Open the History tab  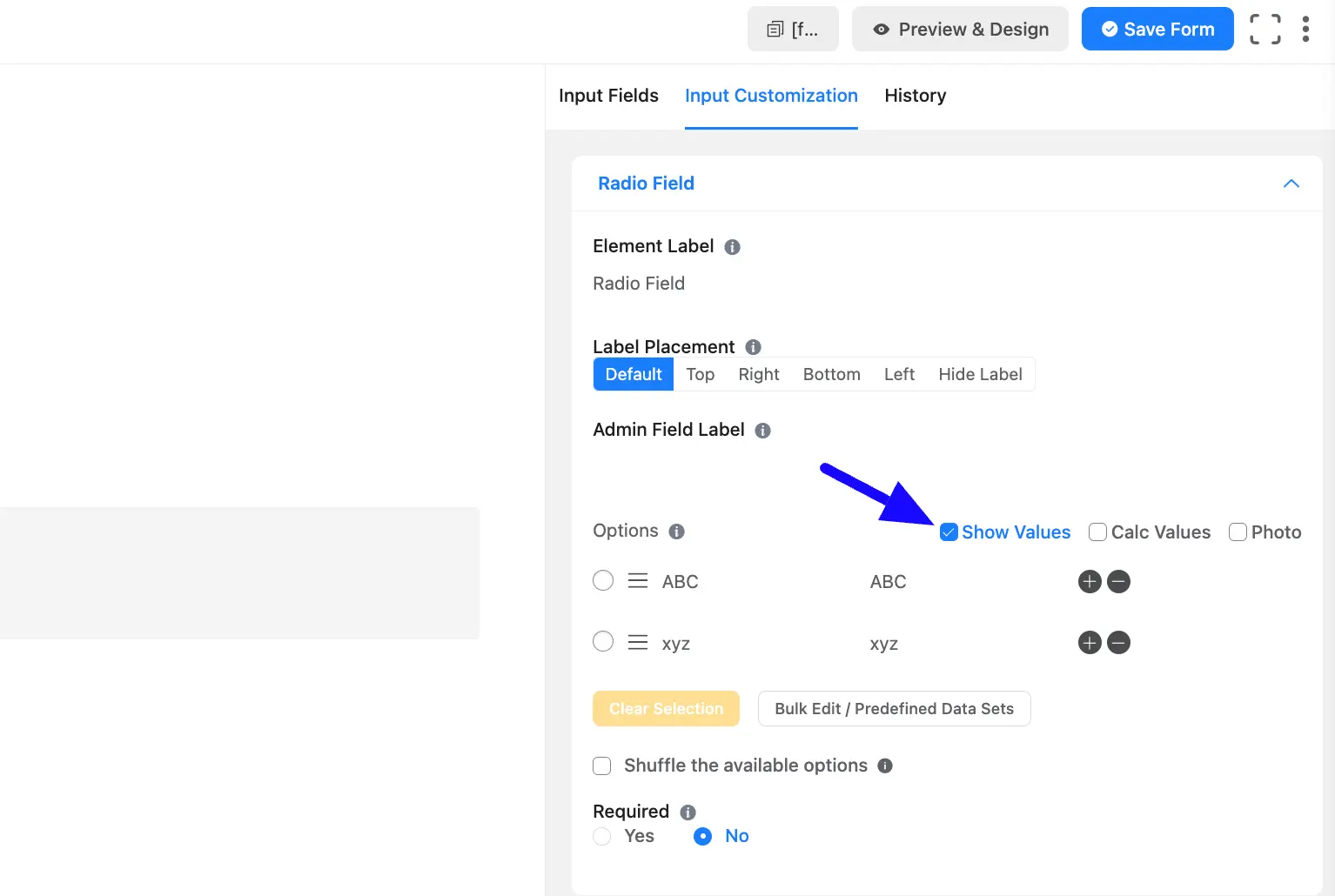click(x=915, y=96)
